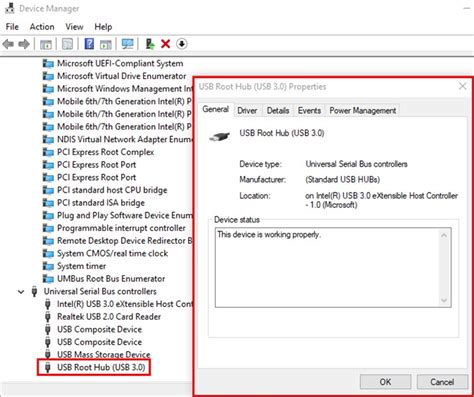Scan for hardware changes monitor icon
Screen dimensions: 474x397
coord(127,44)
